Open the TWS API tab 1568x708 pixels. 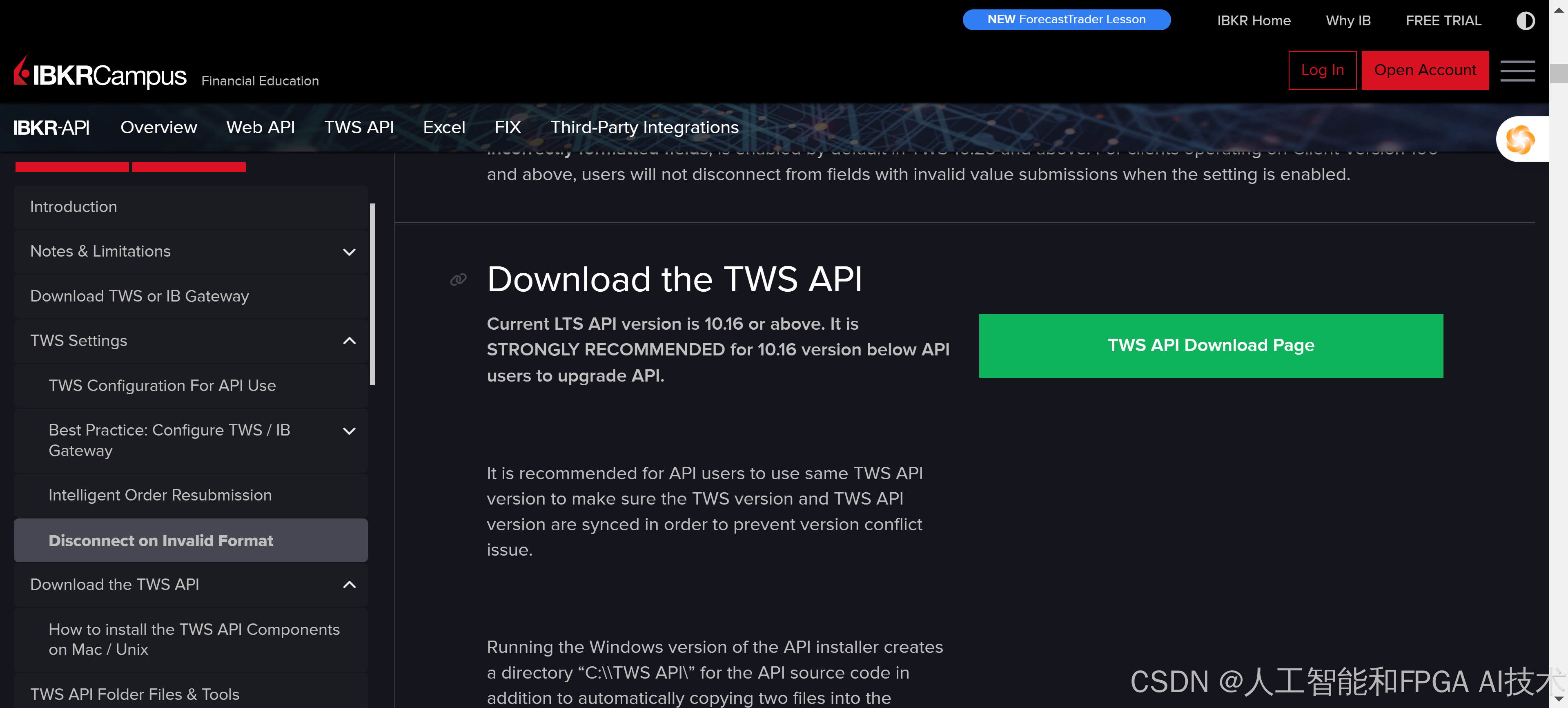pyautogui.click(x=359, y=127)
